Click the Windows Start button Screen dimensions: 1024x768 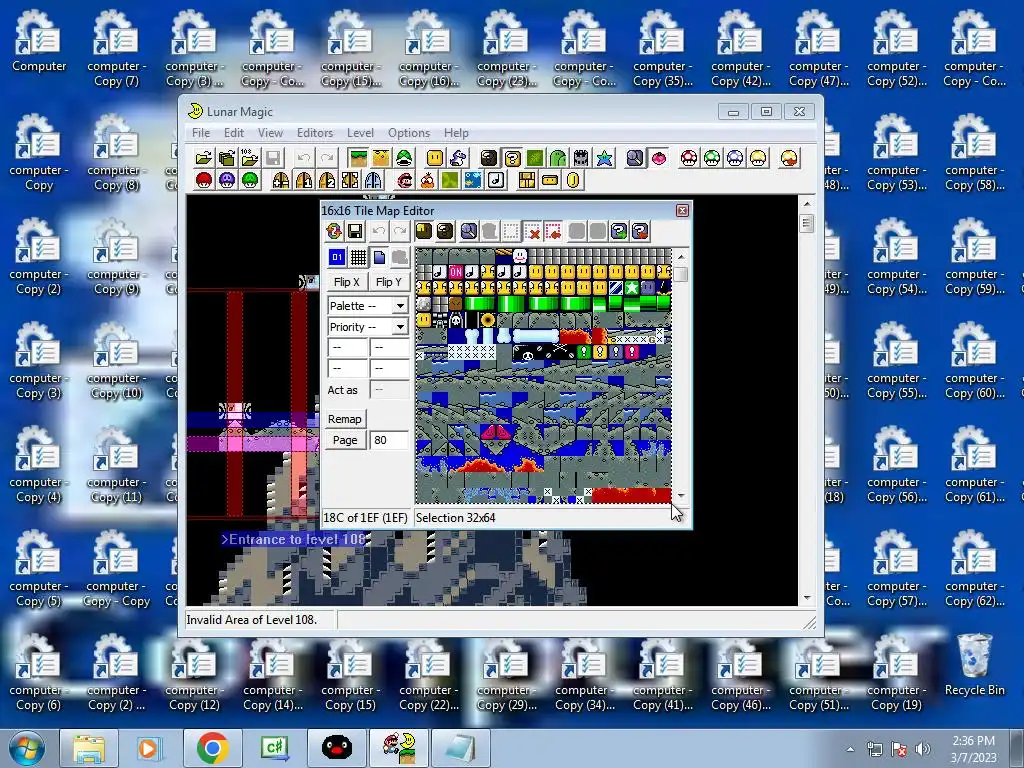tap(26, 749)
